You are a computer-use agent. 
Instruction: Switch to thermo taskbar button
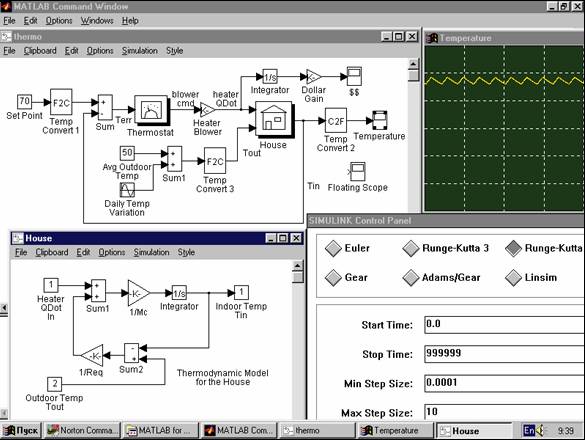317,431
